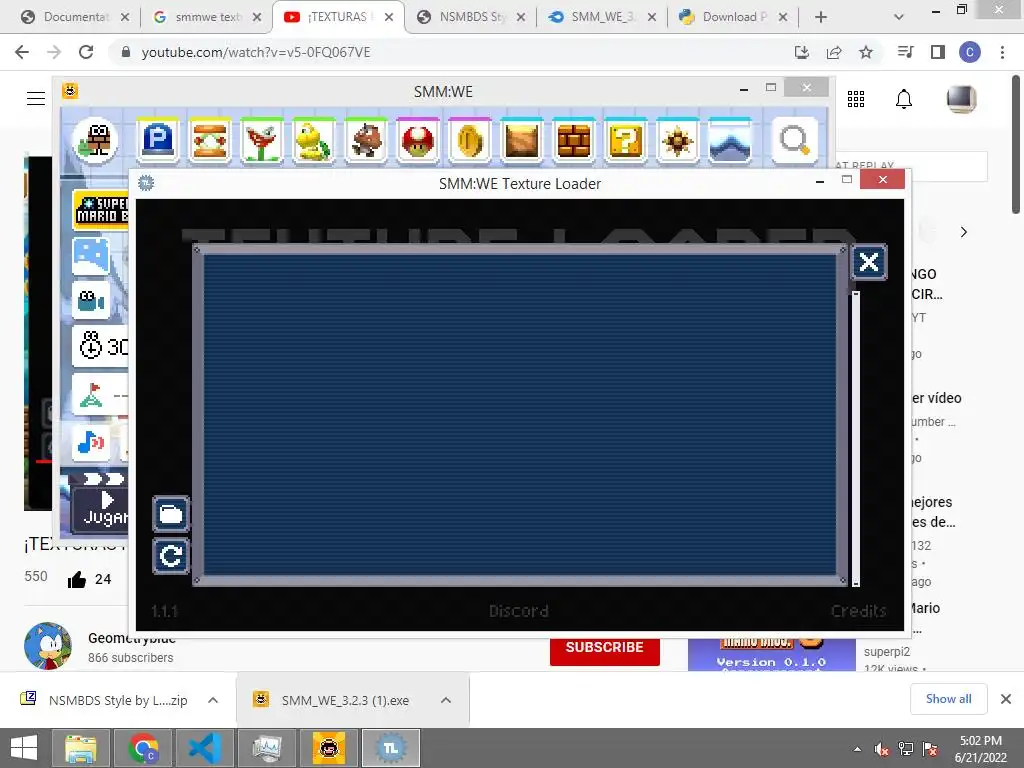1024x768 pixels.
Task: Go back in the browser
Action: click(x=22, y=52)
